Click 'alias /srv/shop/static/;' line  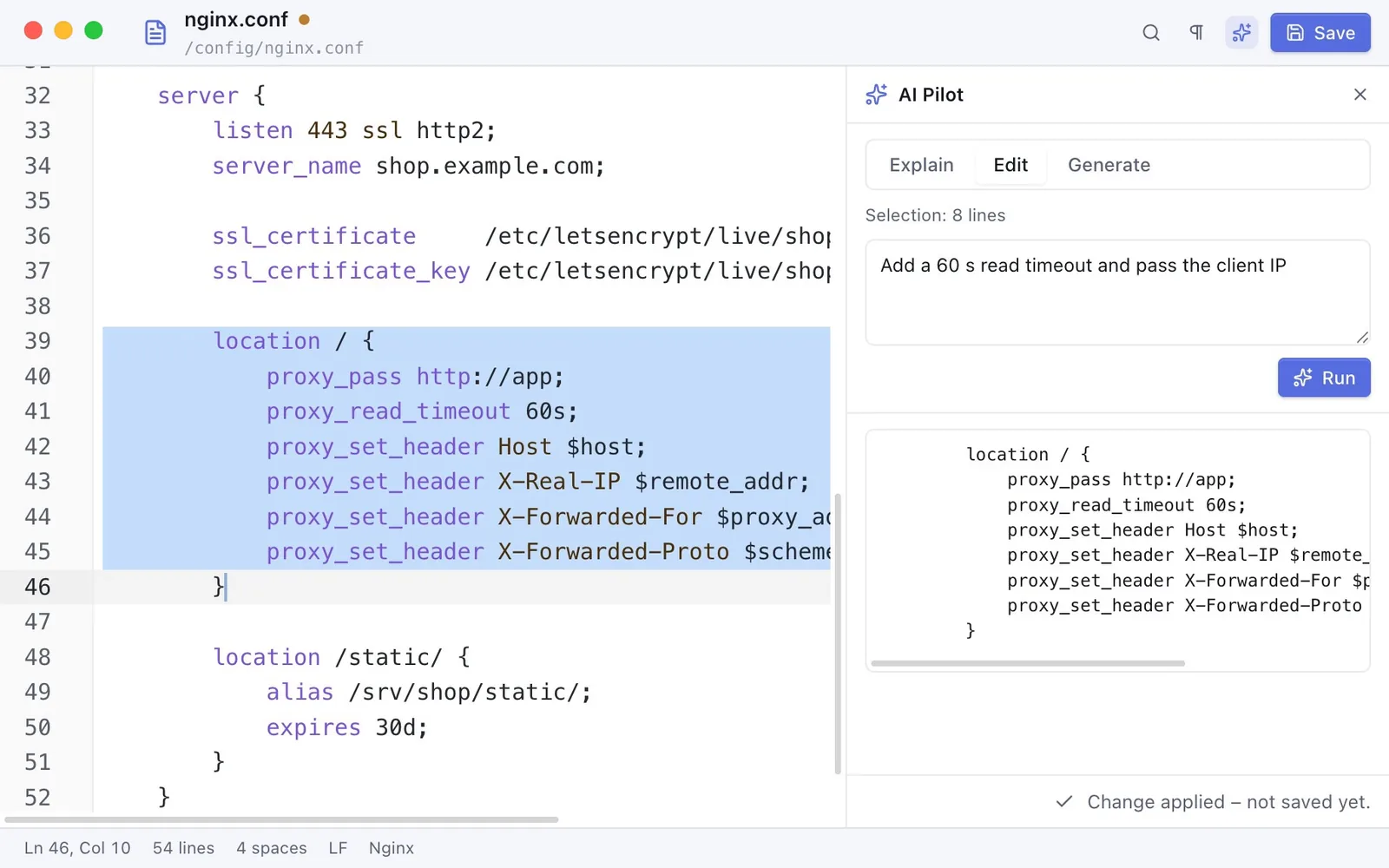tap(429, 692)
